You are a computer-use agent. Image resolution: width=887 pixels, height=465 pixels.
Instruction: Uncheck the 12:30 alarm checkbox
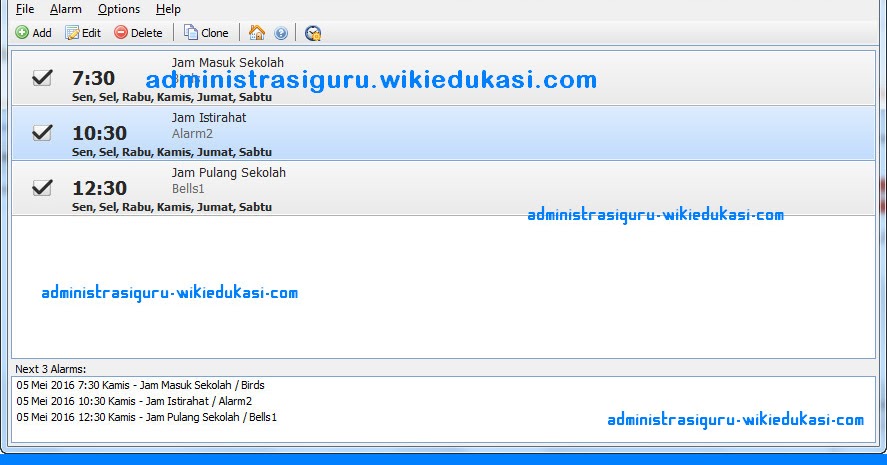[42, 187]
